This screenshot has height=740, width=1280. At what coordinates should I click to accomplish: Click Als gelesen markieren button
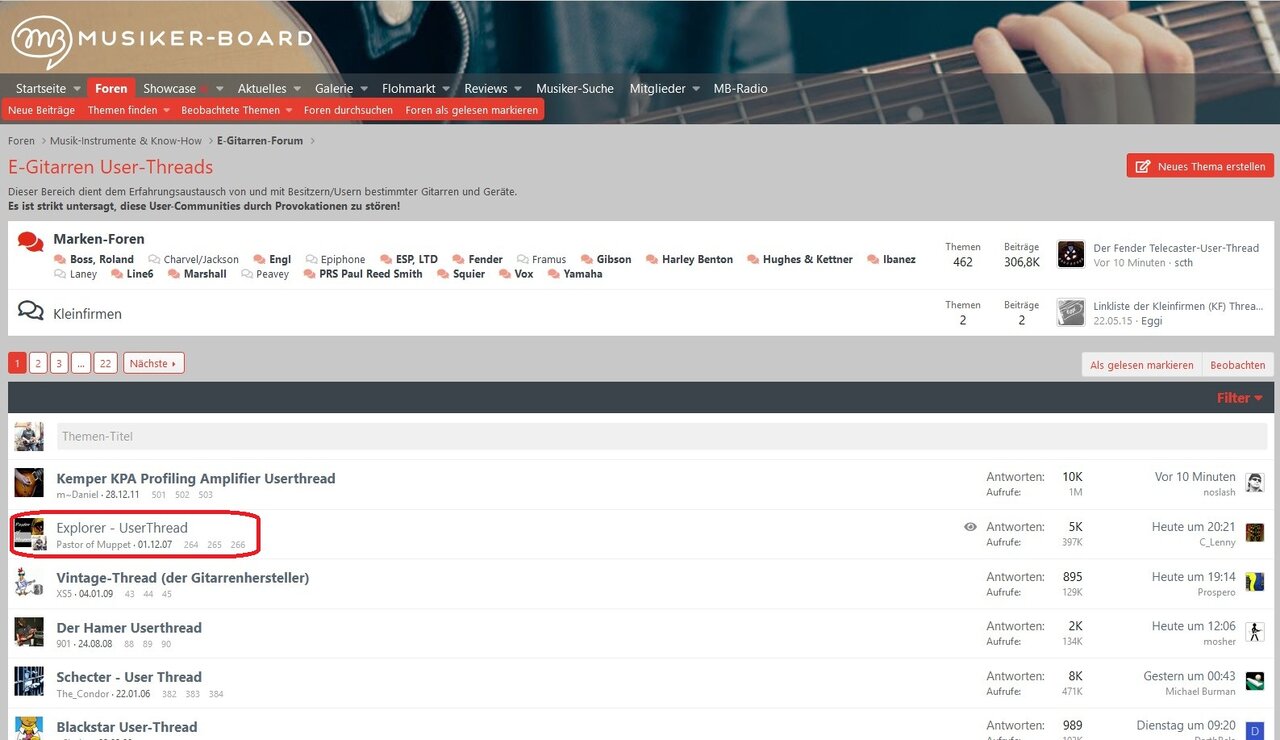[x=1142, y=365]
